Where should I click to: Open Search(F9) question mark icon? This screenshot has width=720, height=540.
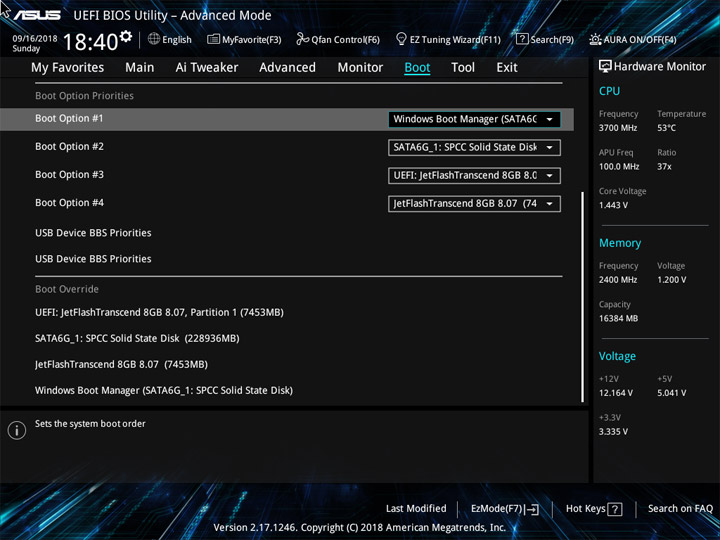(x=522, y=39)
